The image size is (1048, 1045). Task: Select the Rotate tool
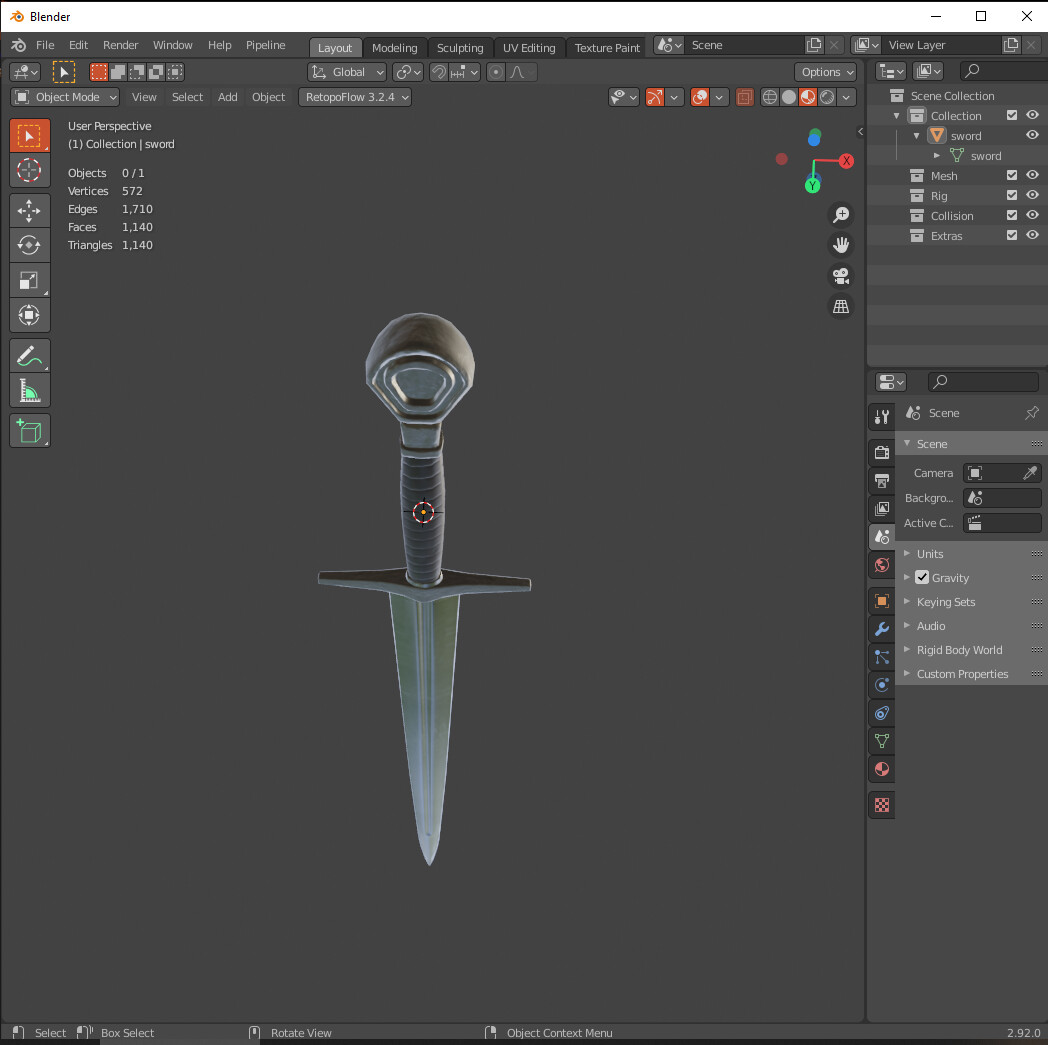[30, 245]
